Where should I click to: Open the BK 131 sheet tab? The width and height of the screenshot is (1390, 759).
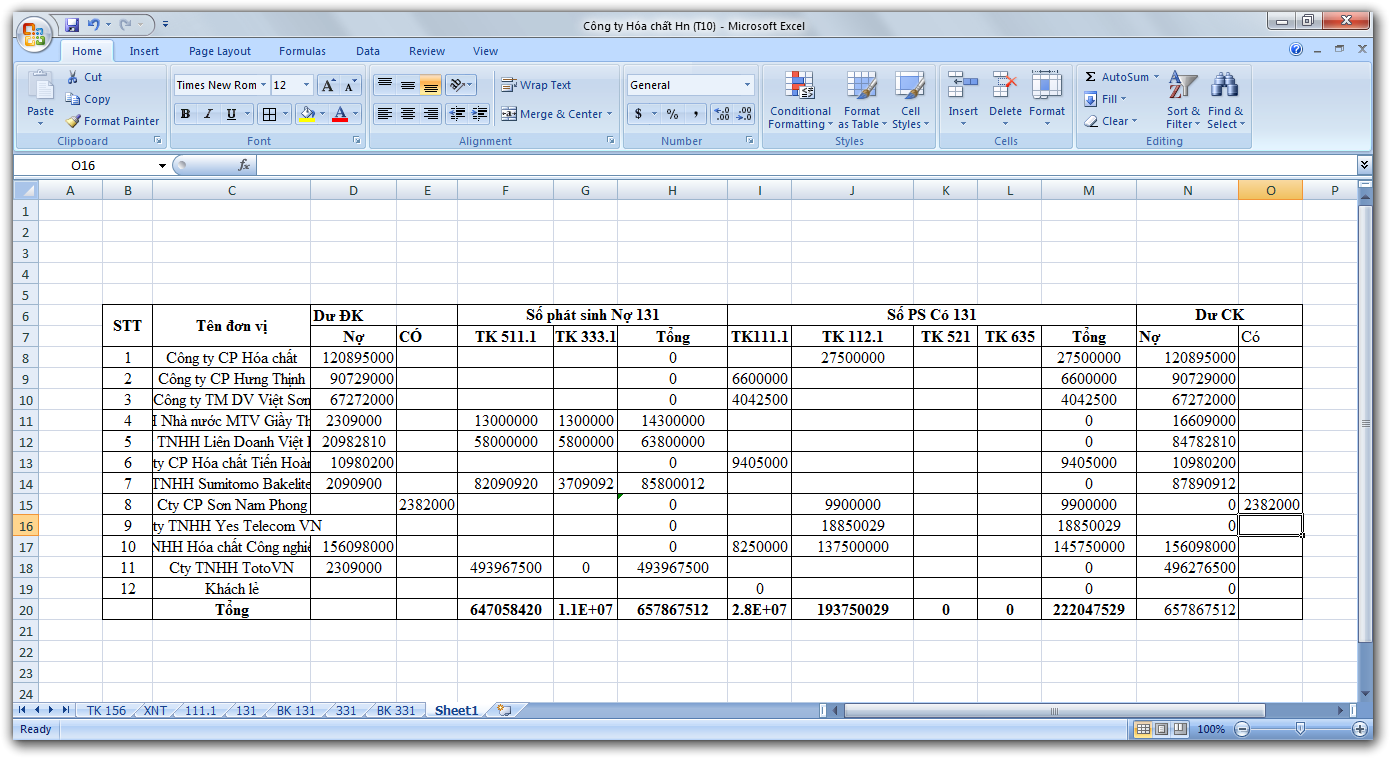point(295,710)
